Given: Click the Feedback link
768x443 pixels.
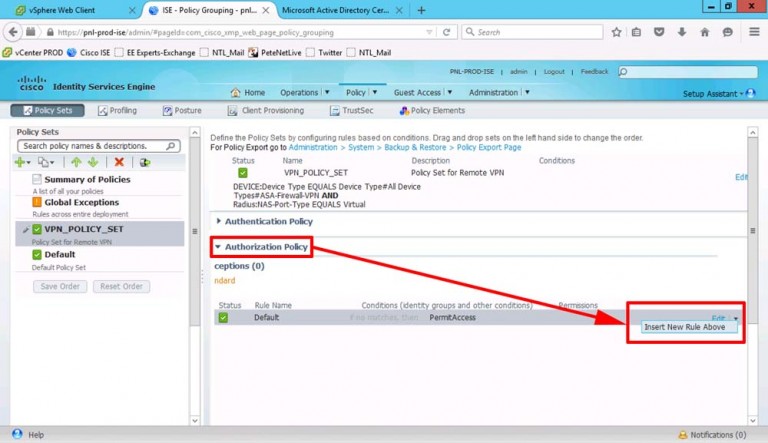Looking at the screenshot, I should pyautogui.click(x=594, y=72).
